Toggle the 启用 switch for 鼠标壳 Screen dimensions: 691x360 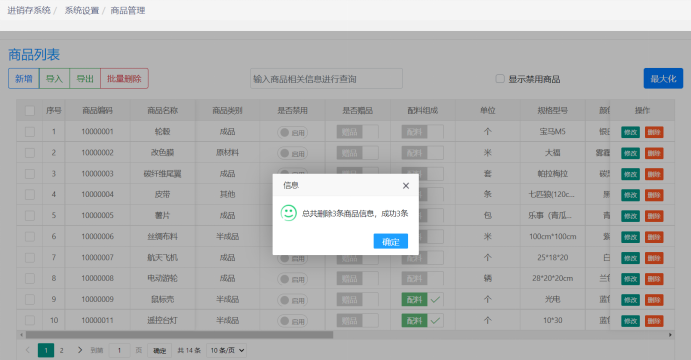(293, 300)
